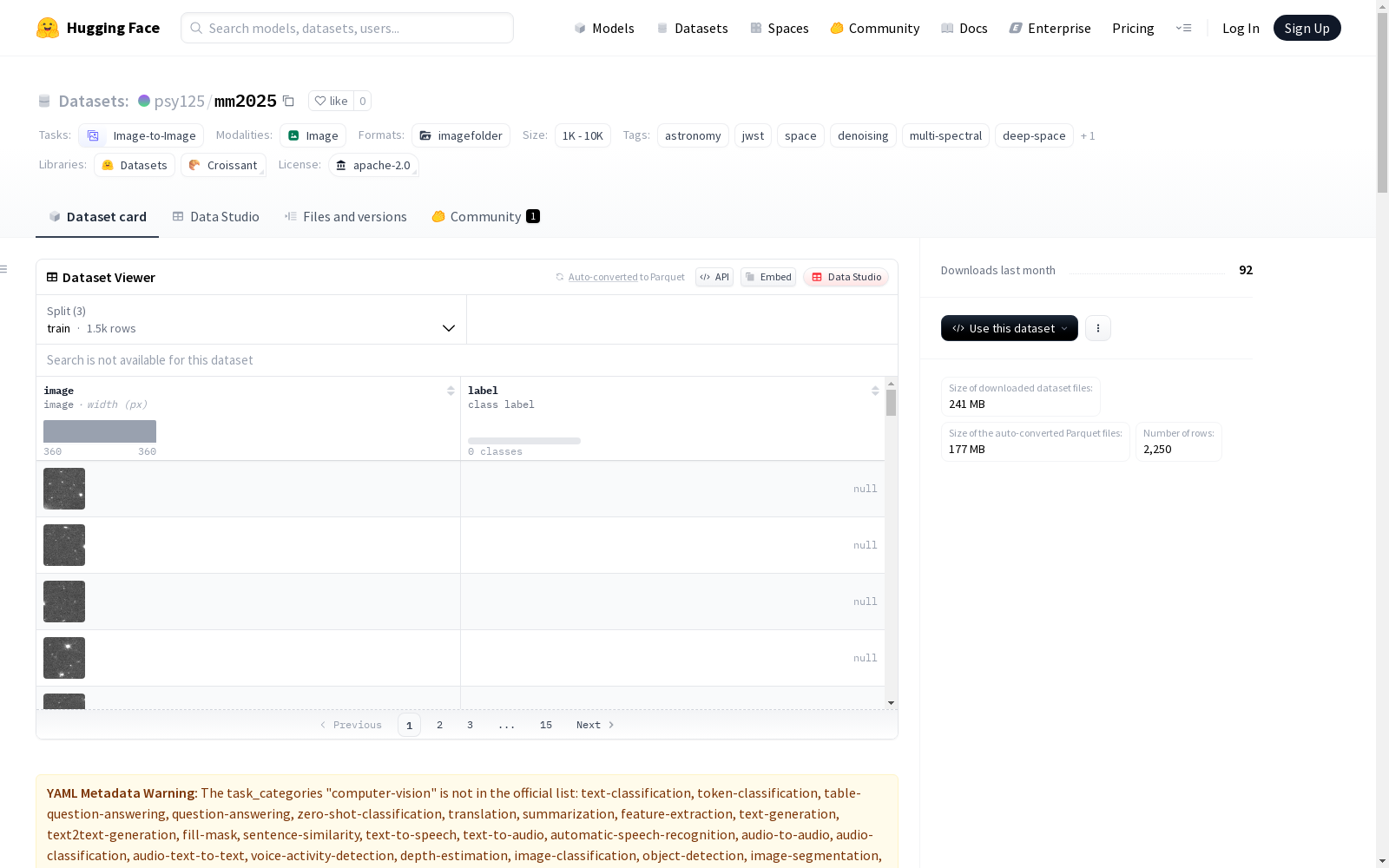The height and width of the screenshot is (868, 1389).
Task: Open the Croissant library dropdown tag
Action: coord(223,165)
